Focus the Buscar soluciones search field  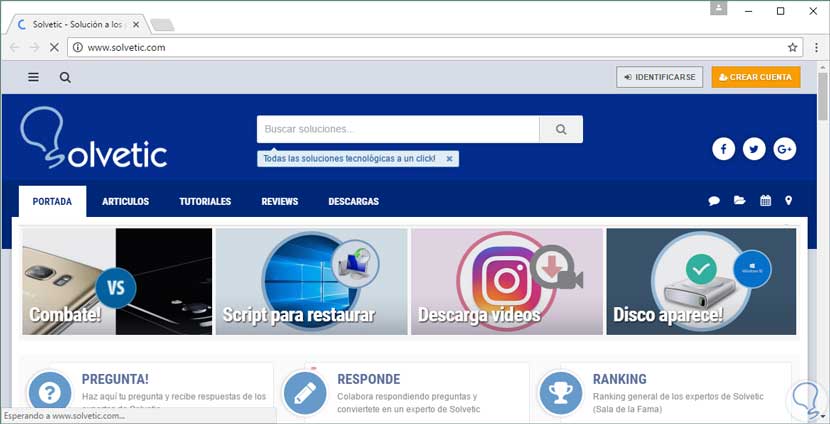tap(398, 129)
